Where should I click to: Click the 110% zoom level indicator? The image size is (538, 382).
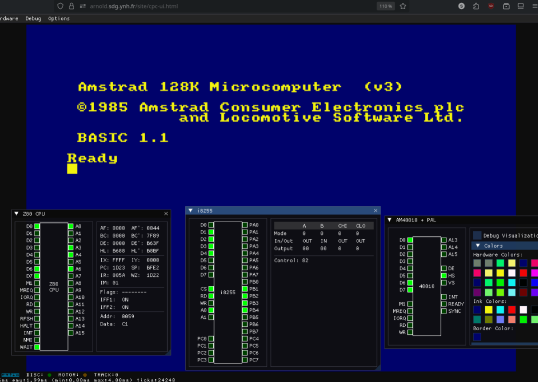tap(386, 6)
